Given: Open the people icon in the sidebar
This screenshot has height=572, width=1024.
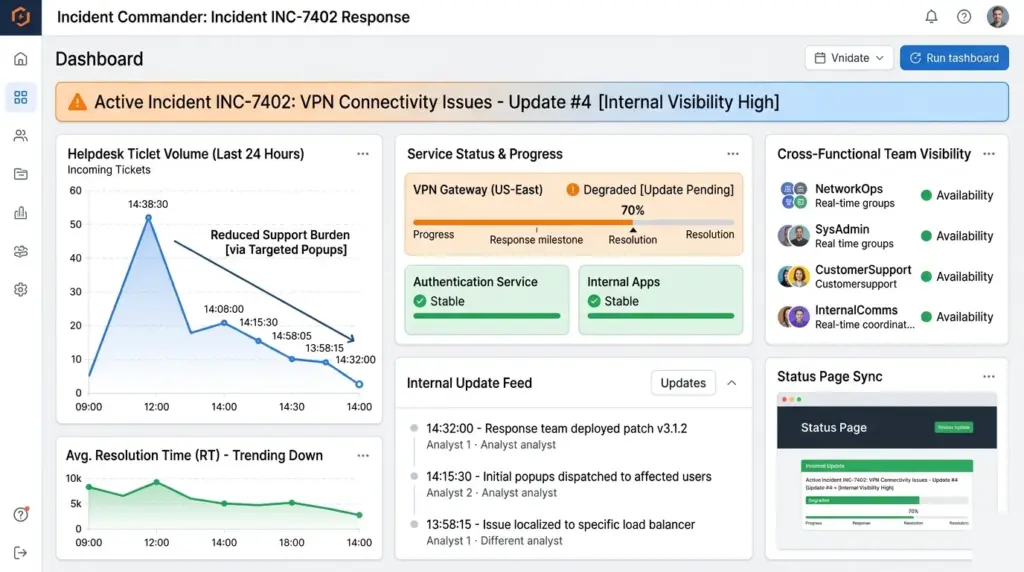Looking at the screenshot, I should [20, 136].
